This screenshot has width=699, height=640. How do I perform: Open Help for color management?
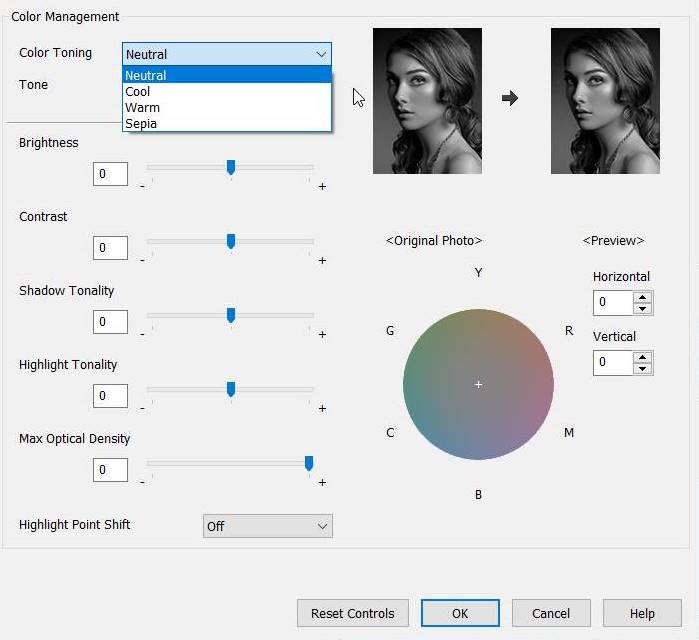[x=642, y=613]
